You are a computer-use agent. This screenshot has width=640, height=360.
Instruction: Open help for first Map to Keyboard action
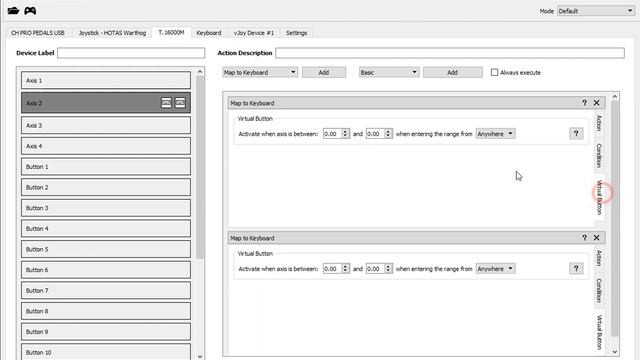[584, 103]
